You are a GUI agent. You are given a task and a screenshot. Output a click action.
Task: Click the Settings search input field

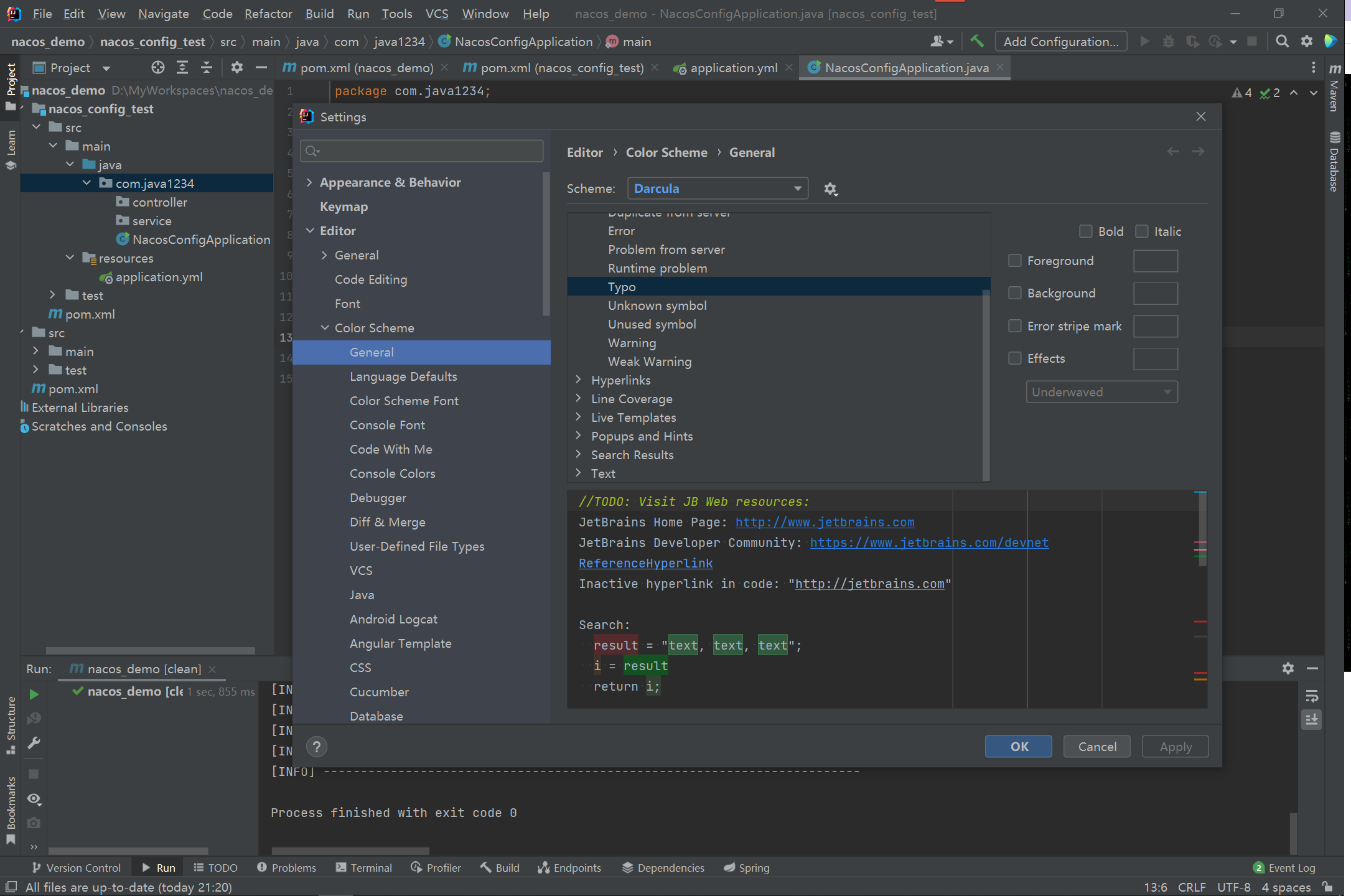pos(429,151)
